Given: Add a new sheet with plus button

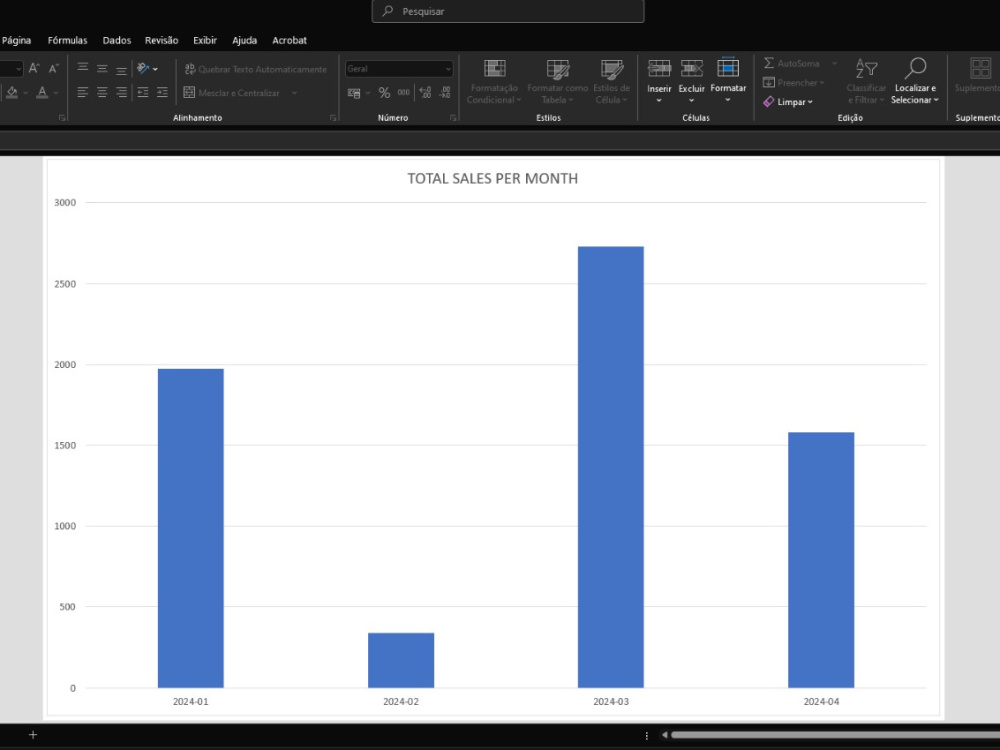Looking at the screenshot, I should click(33, 735).
